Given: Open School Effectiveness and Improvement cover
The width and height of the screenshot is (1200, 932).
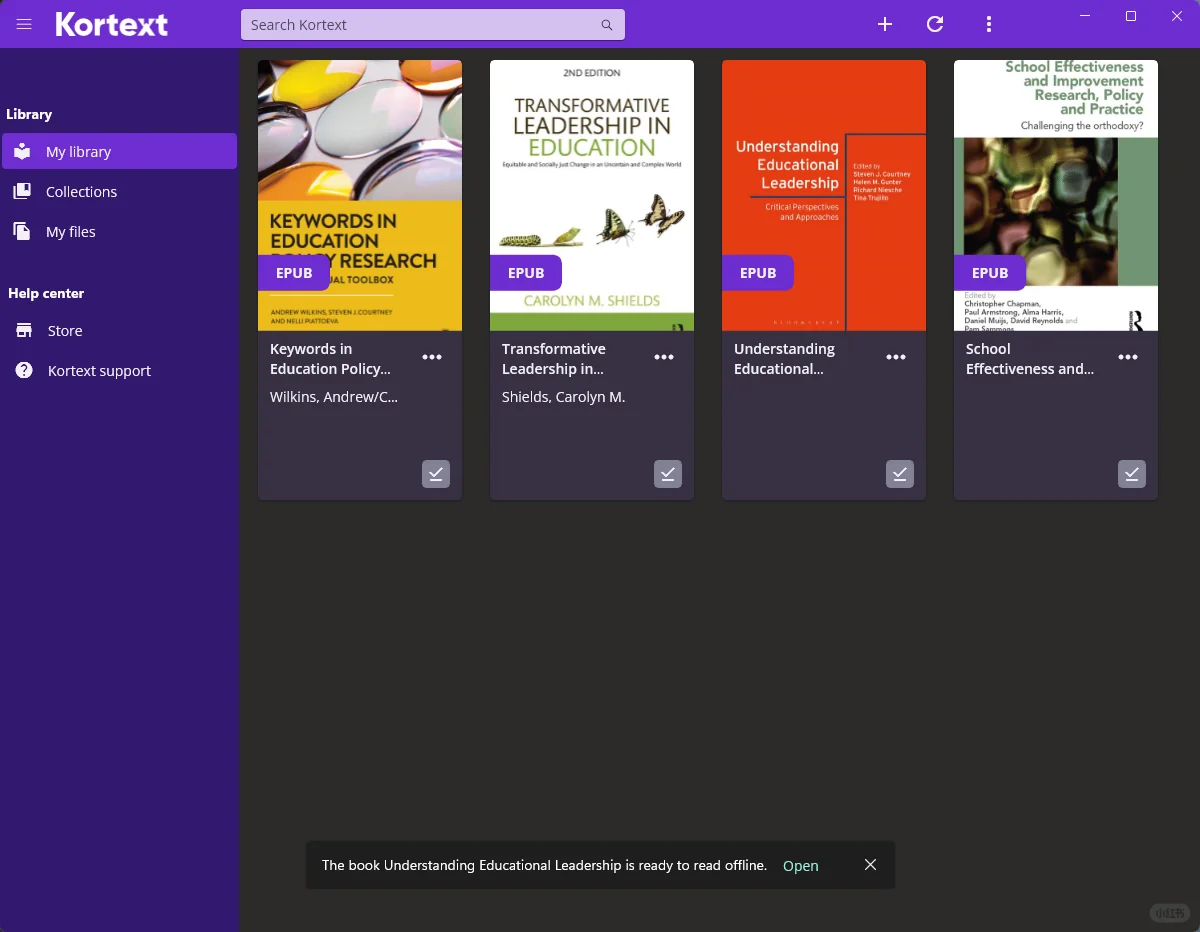Looking at the screenshot, I should pyautogui.click(x=1056, y=195).
